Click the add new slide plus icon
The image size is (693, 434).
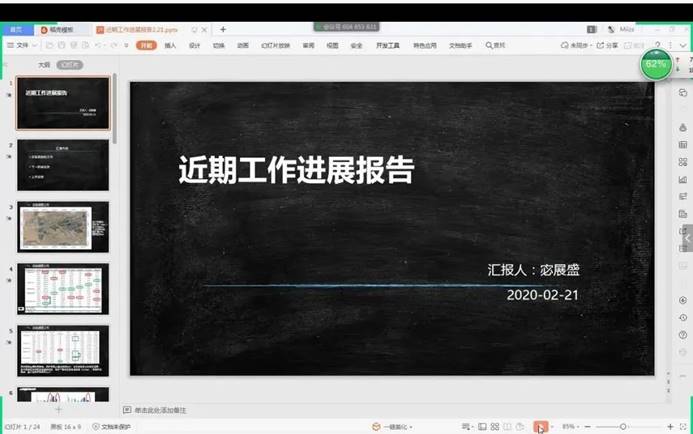pos(58,409)
